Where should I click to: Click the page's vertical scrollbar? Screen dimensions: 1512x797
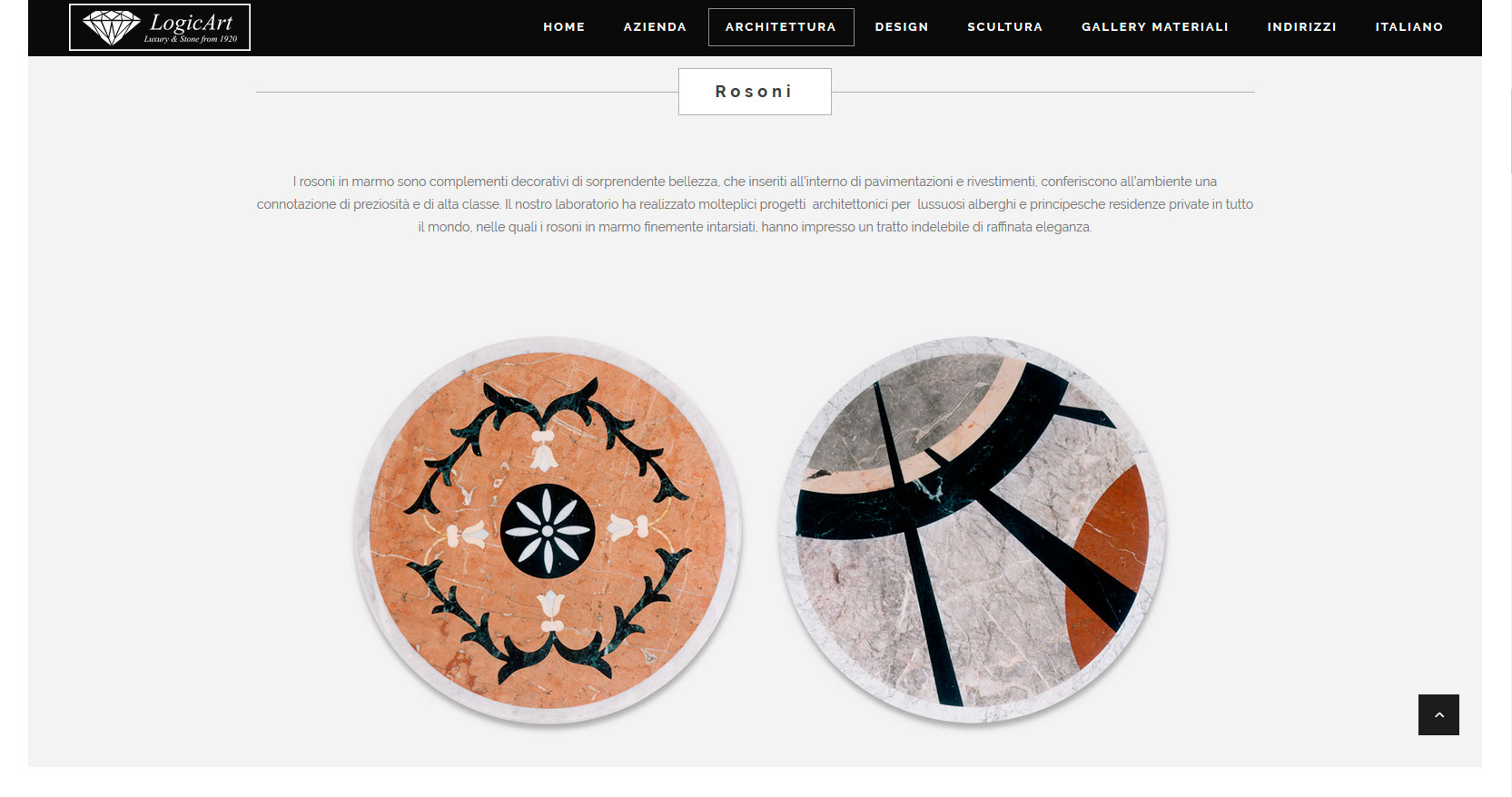(1507, 398)
